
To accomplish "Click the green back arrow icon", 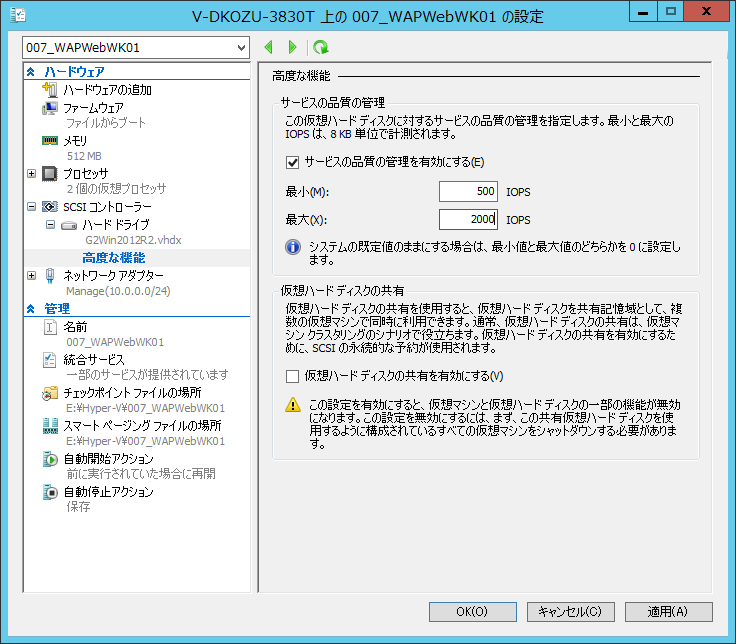I will point(268,47).
